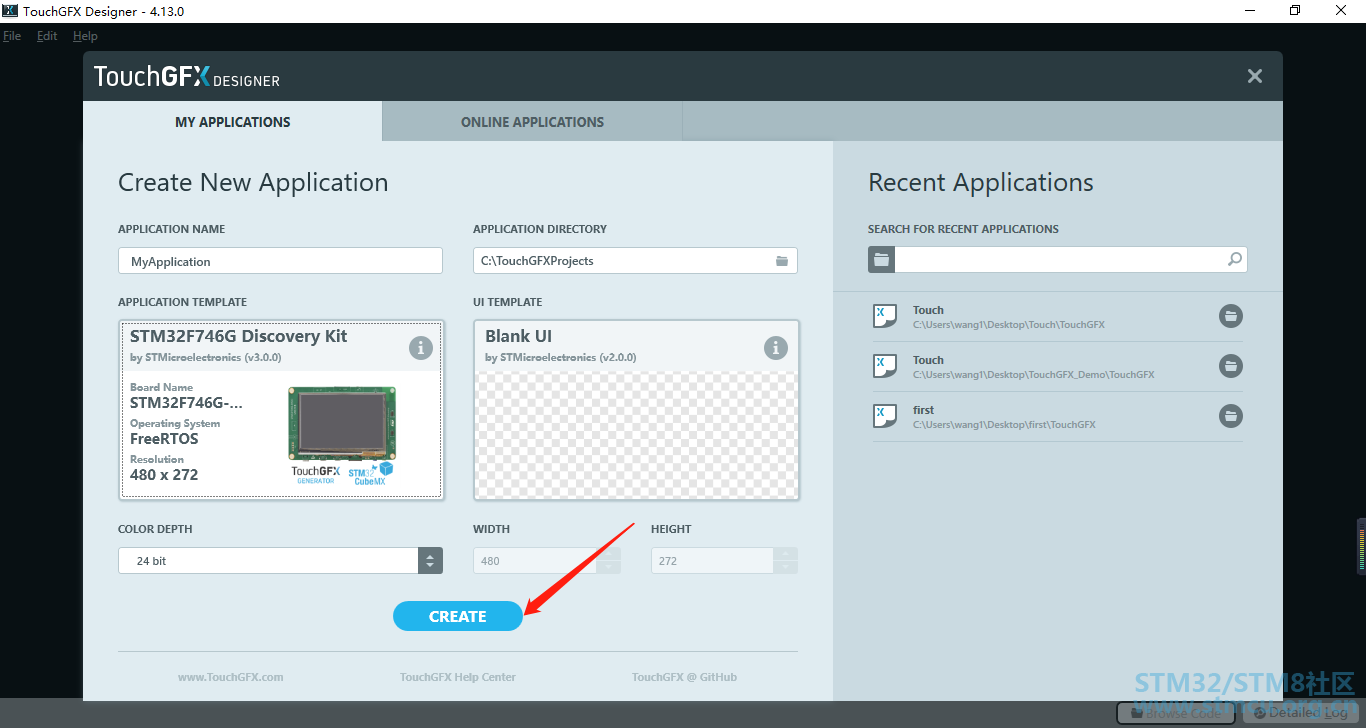Show info for STM32F746G Discovery Kit template
This screenshot has height=728, width=1366.
point(421,348)
